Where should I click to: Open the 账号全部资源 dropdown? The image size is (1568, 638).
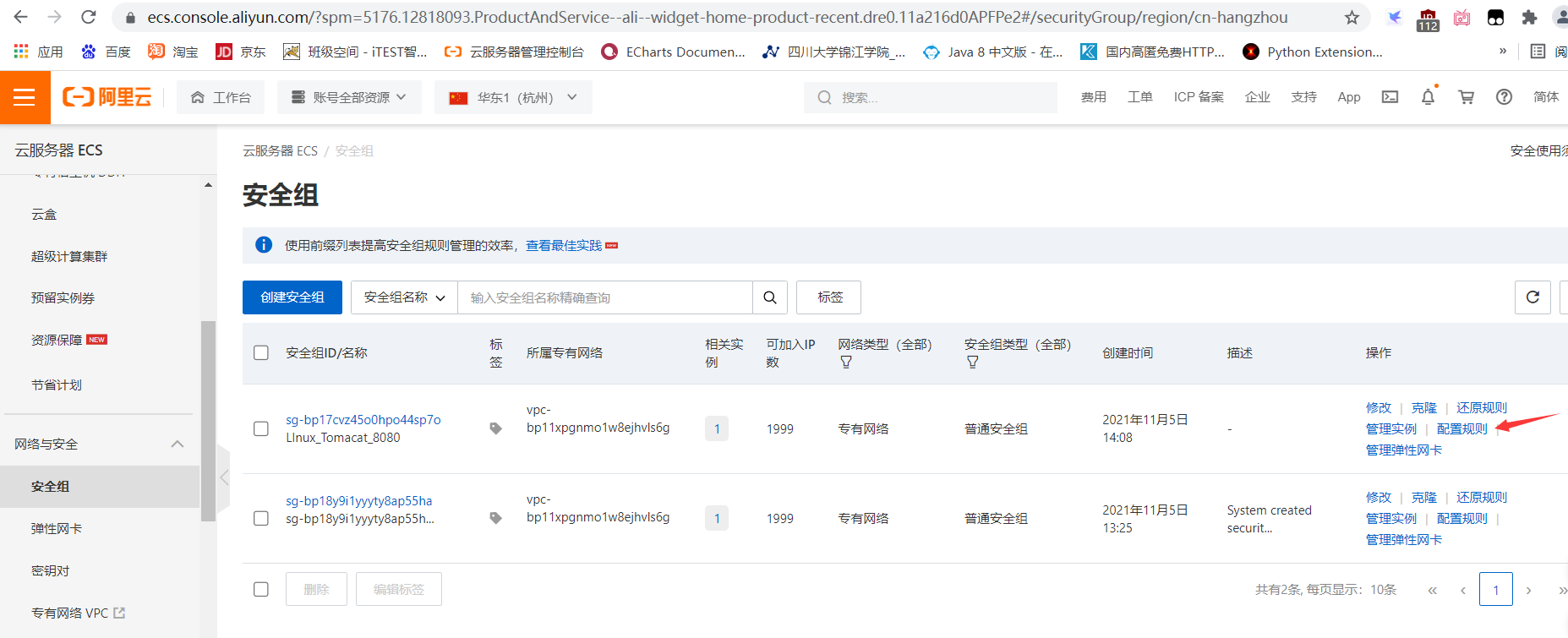[x=349, y=97]
